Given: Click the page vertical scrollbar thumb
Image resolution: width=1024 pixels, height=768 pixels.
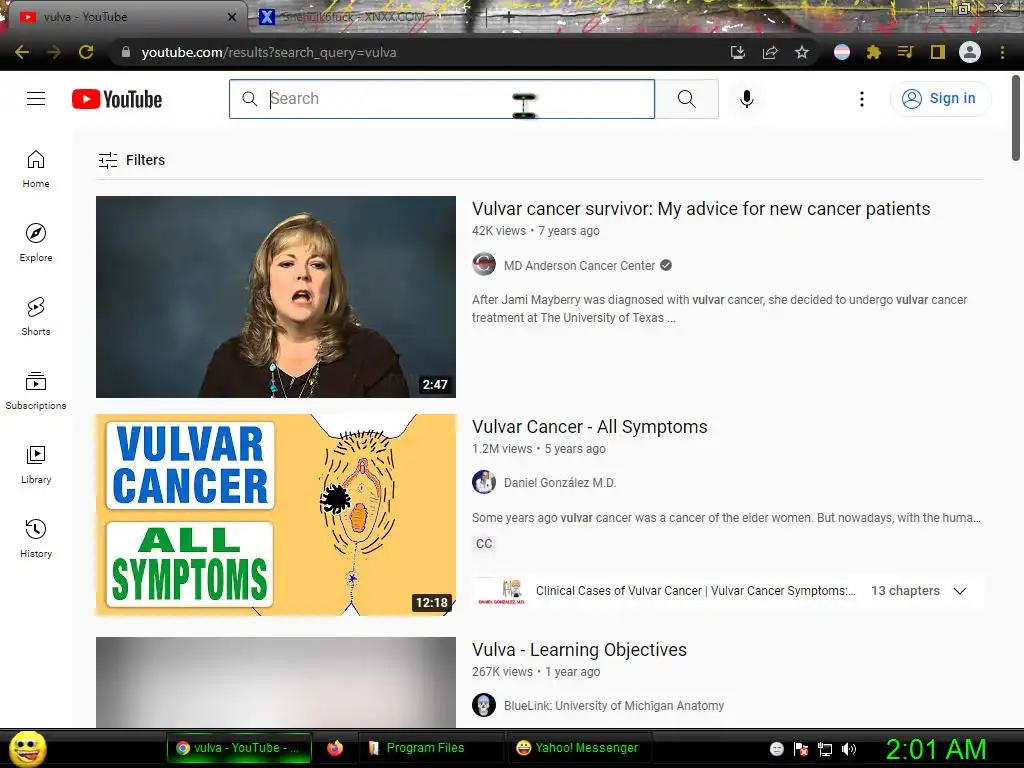Looking at the screenshot, I should pos(1016,118).
